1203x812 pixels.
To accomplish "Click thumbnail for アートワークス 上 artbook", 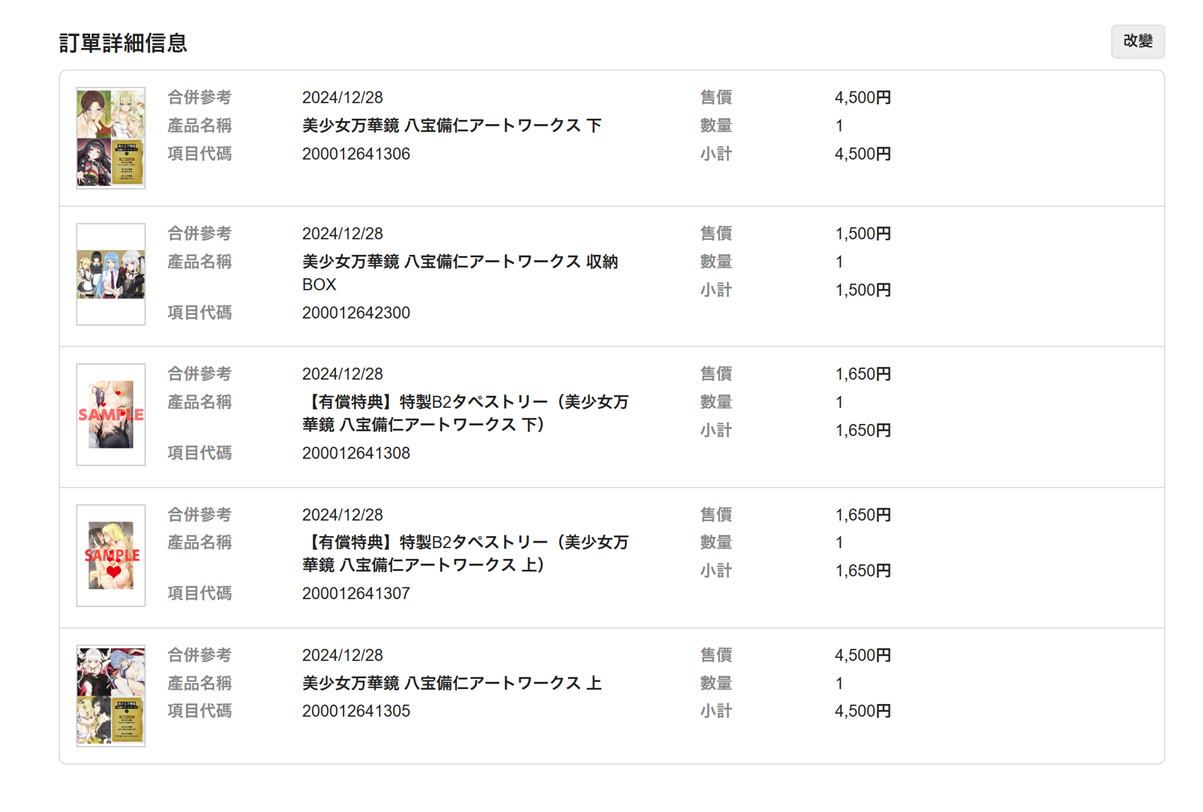I will tap(111, 696).
